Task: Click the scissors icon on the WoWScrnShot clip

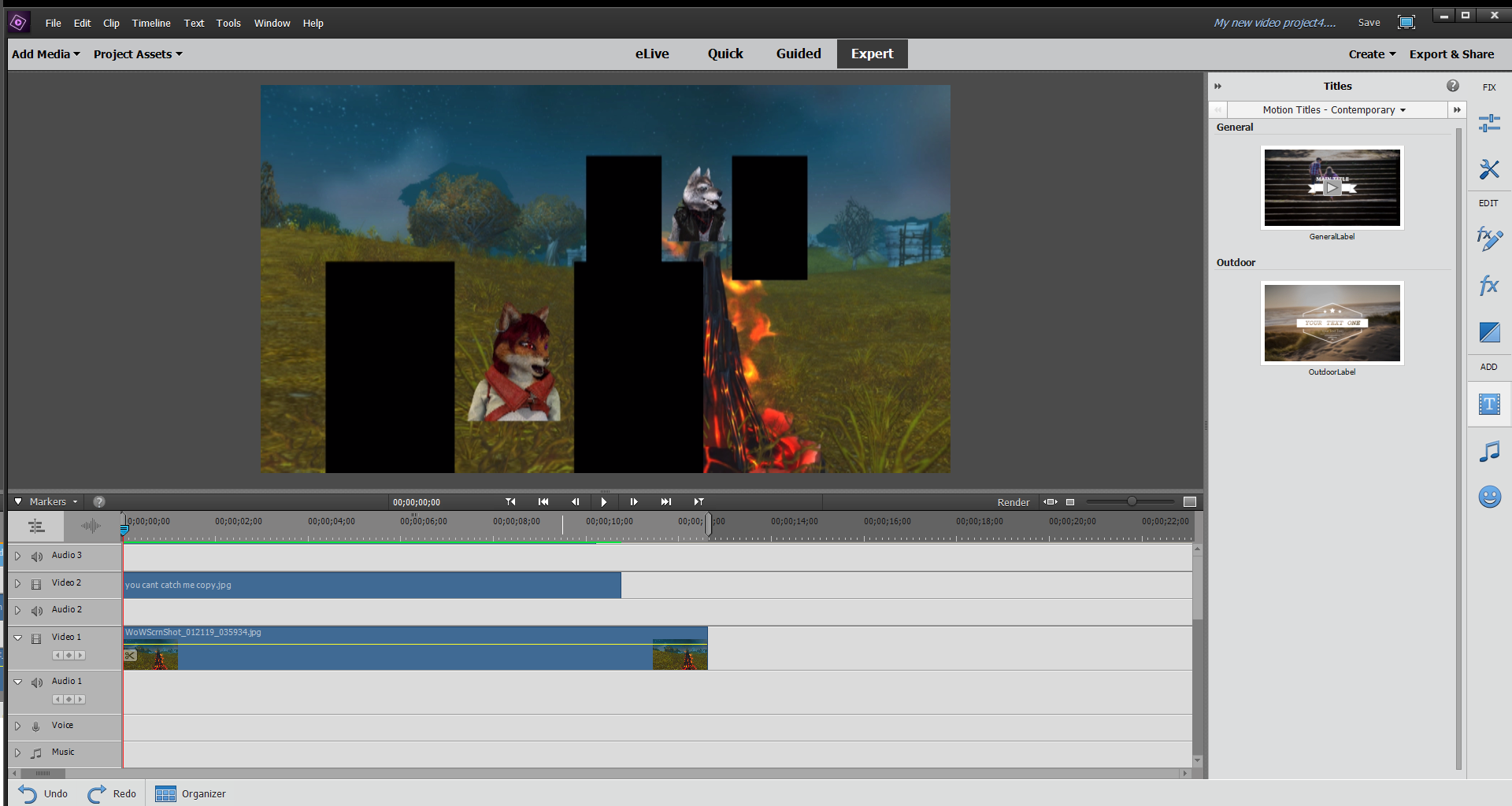Action: tap(131, 655)
